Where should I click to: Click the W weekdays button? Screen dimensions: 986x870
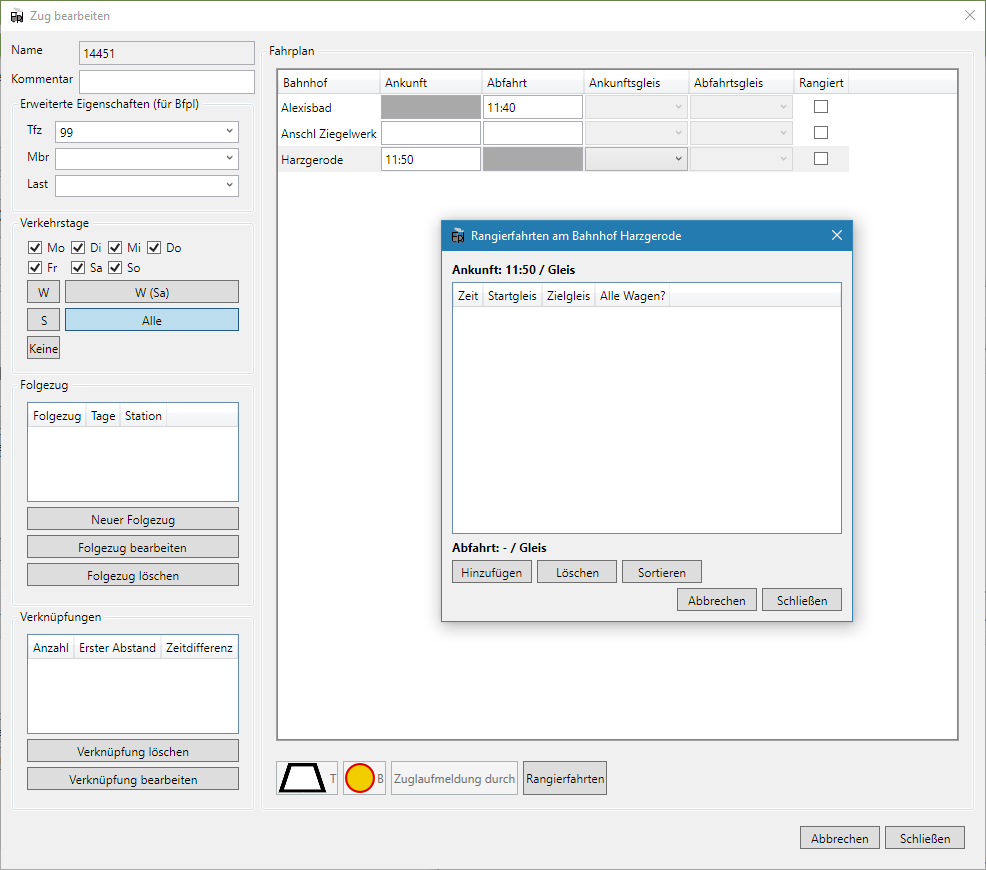[x=43, y=292]
